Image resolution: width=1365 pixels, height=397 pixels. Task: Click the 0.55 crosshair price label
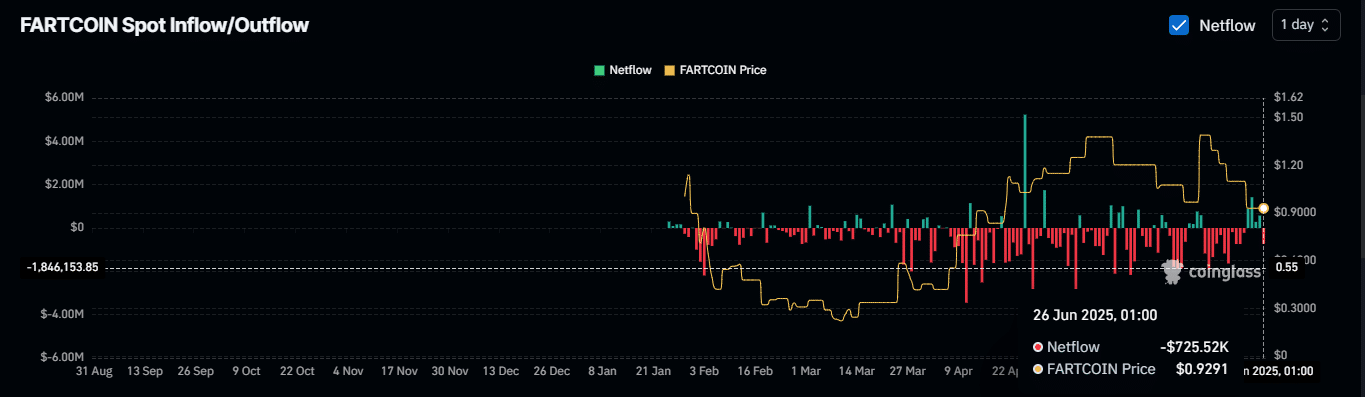pyautogui.click(x=1287, y=267)
